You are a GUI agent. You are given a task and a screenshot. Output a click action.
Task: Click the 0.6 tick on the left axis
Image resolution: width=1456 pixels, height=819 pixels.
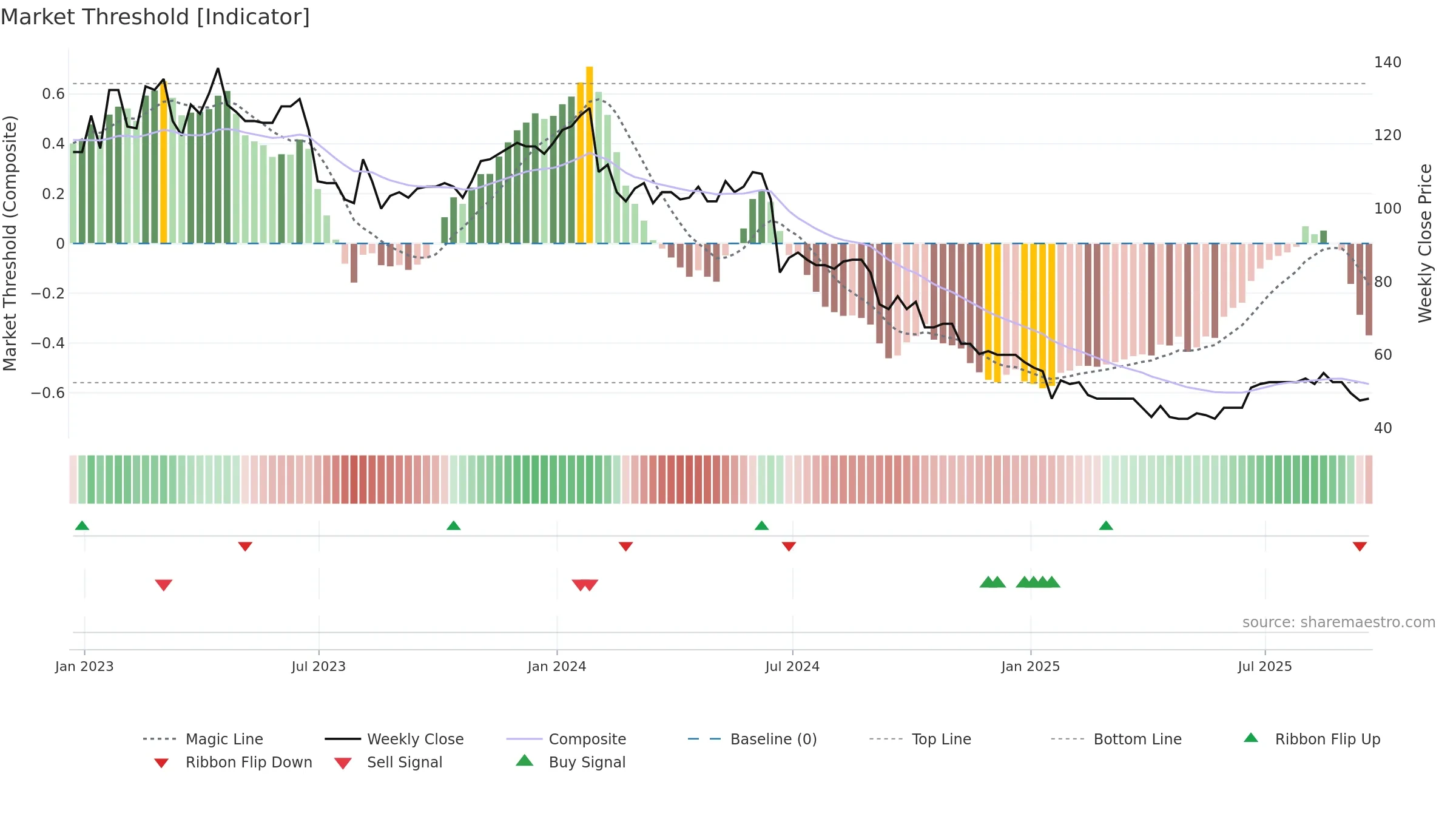53,93
